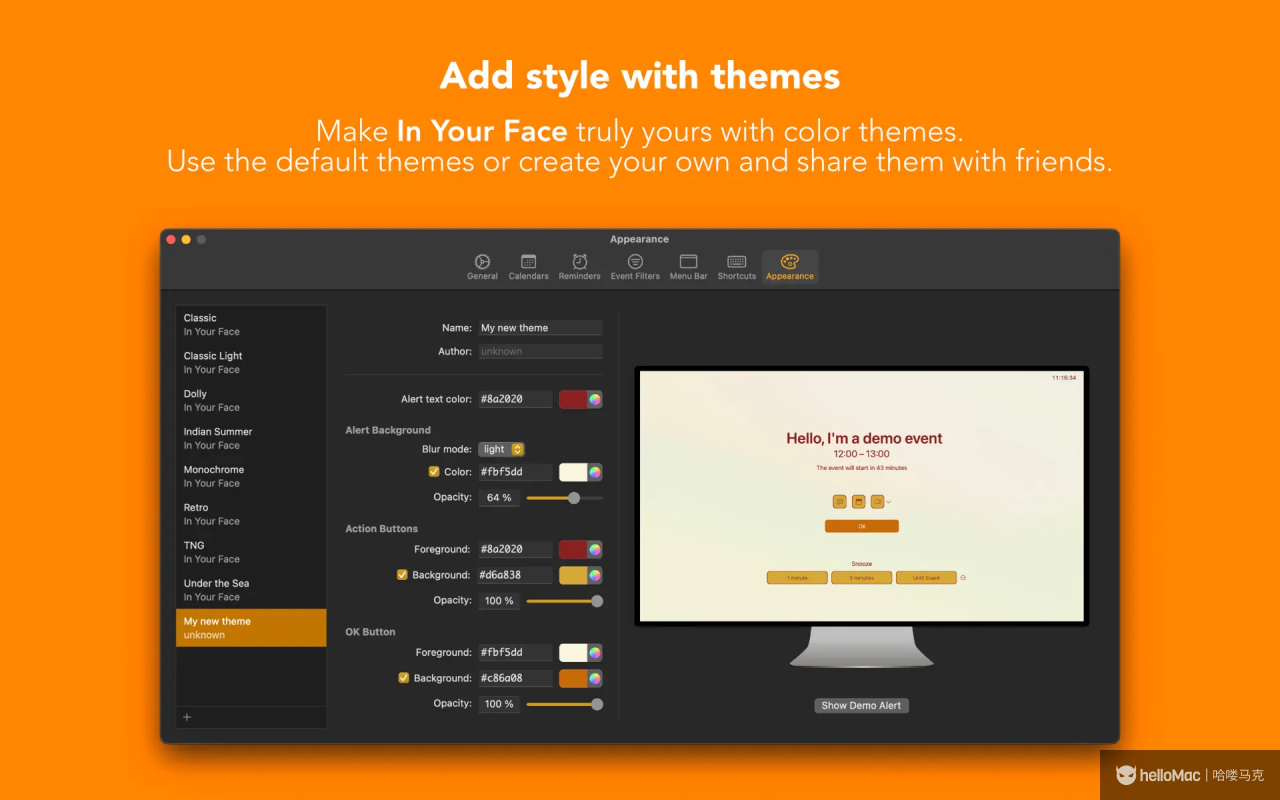Click Alert Background opacity 64 % field
The height and width of the screenshot is (800, 1280).
[x=499, y=497]
